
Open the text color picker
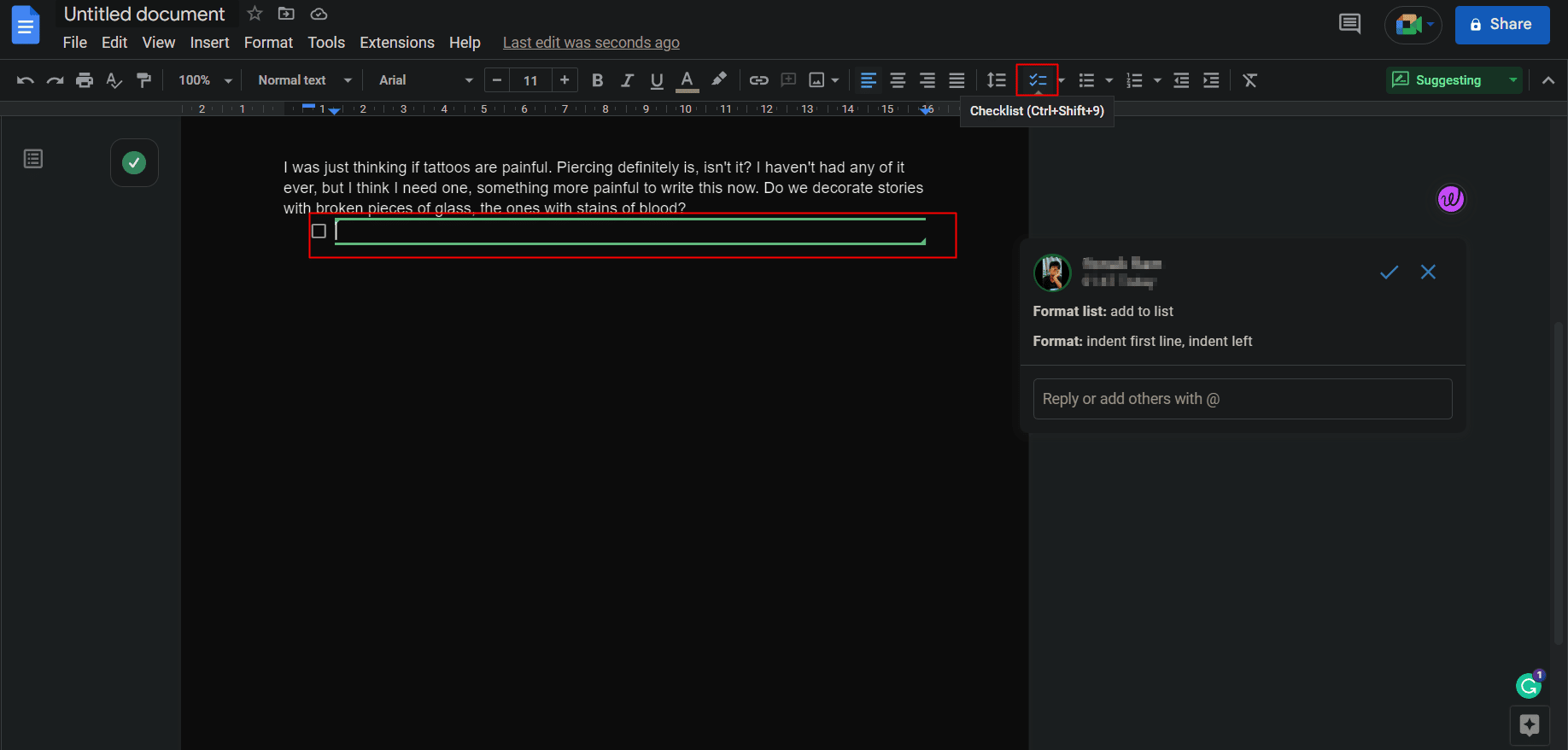[687, 80]
